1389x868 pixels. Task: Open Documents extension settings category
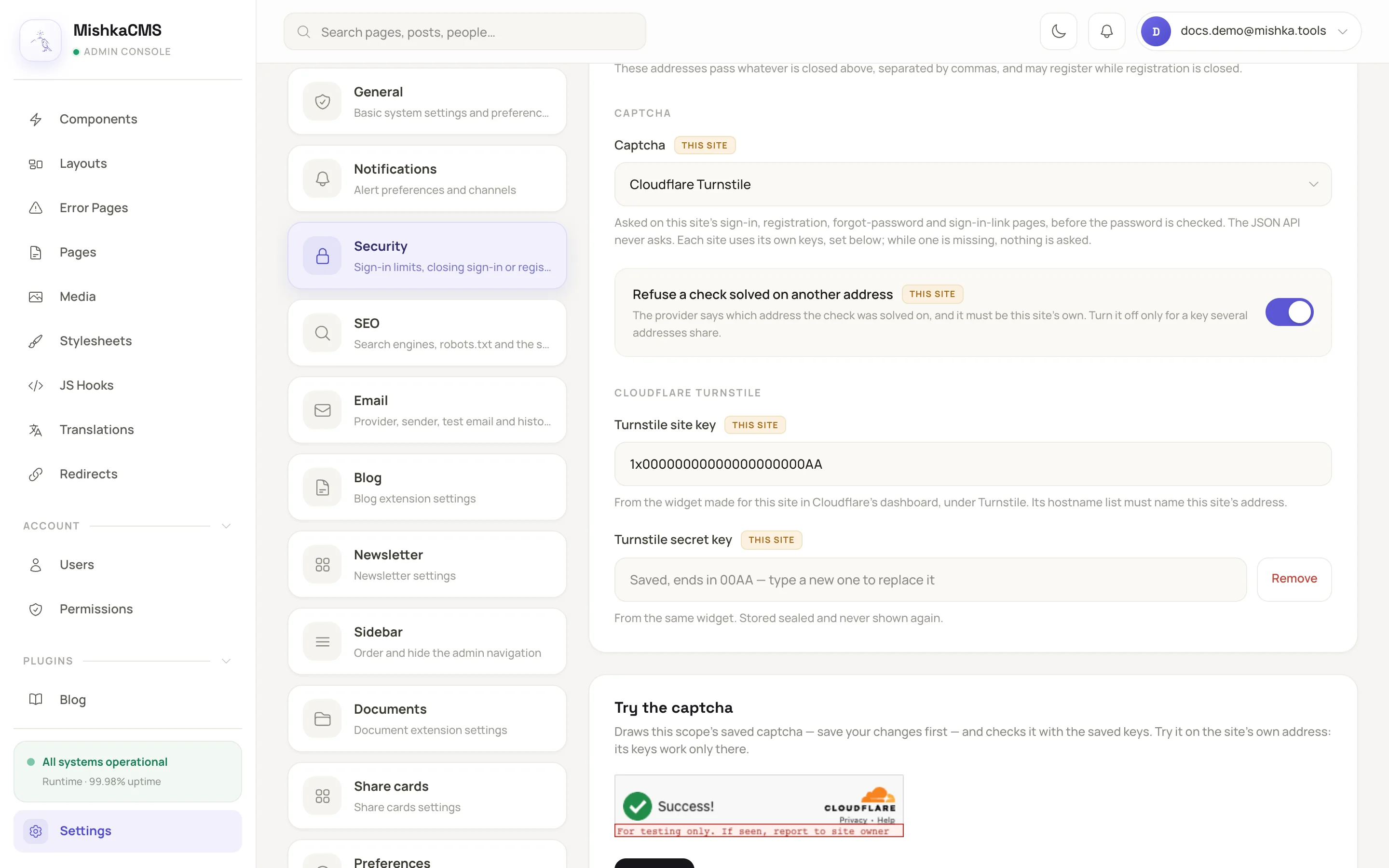tap(427, 719)
